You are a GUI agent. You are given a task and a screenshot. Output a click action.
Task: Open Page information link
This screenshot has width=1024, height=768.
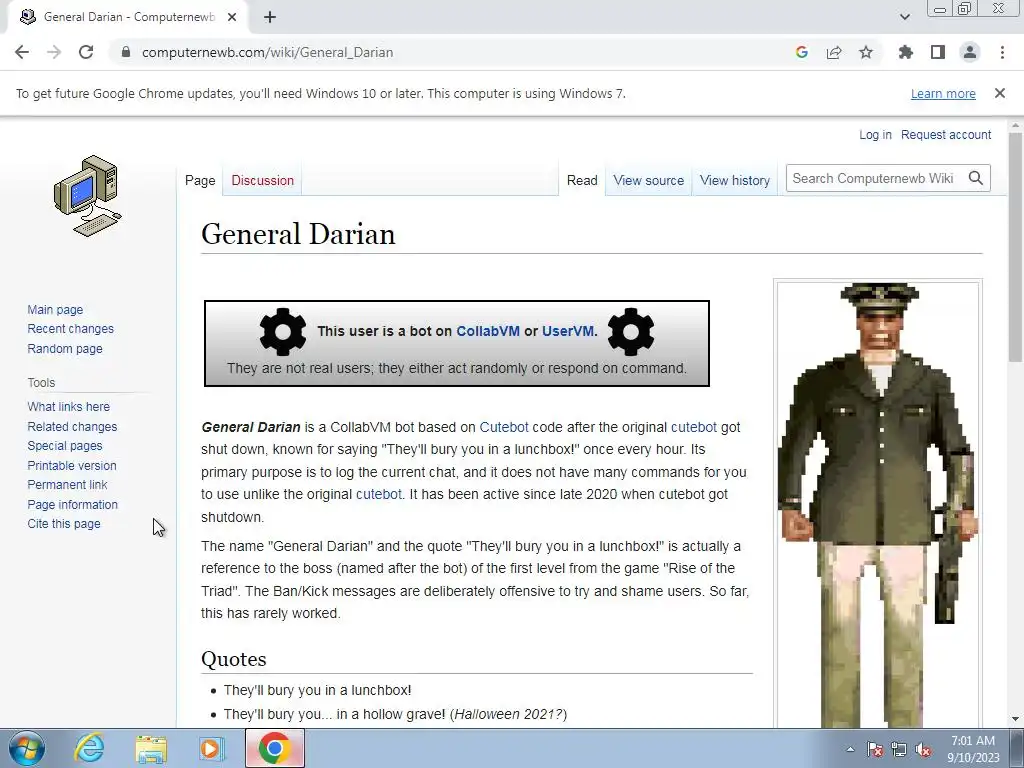pyautogui.click(x=72, y=504)
